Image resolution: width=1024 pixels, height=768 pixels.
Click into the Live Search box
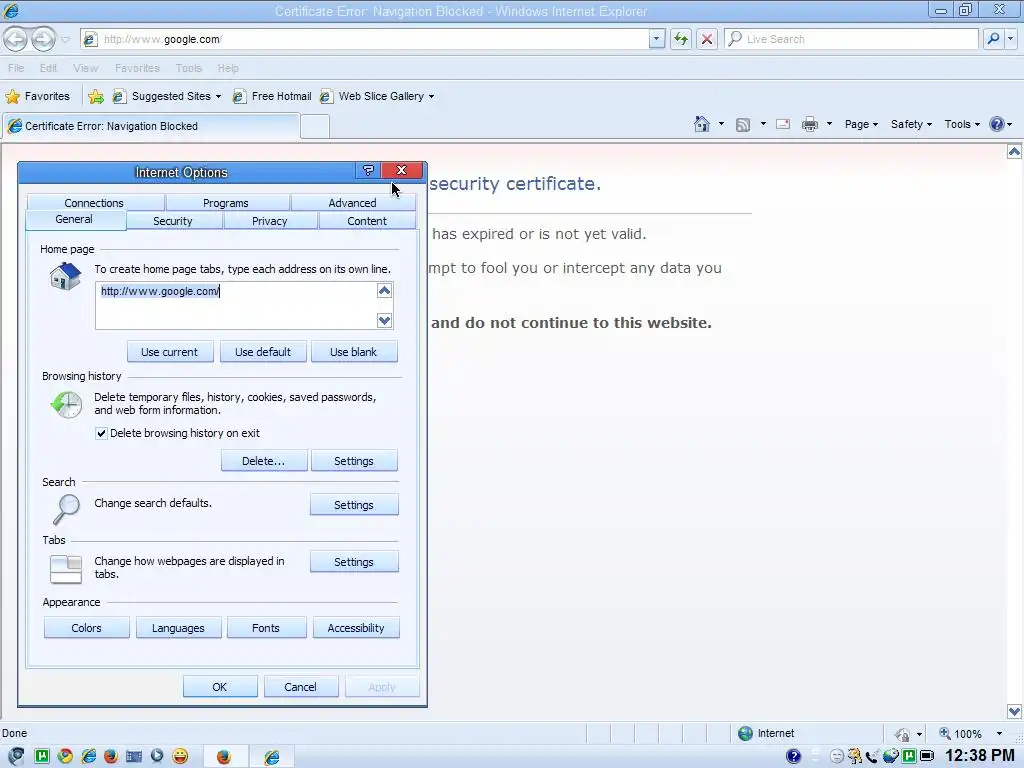[x=851, y=39]
